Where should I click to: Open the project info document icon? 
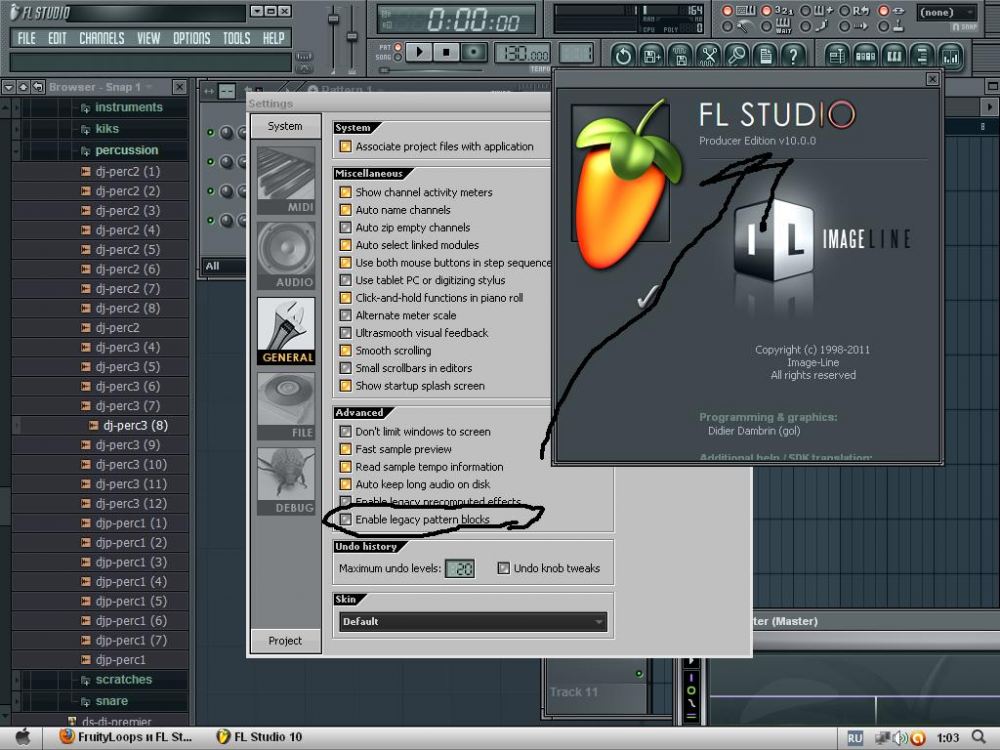click(765, 56)
